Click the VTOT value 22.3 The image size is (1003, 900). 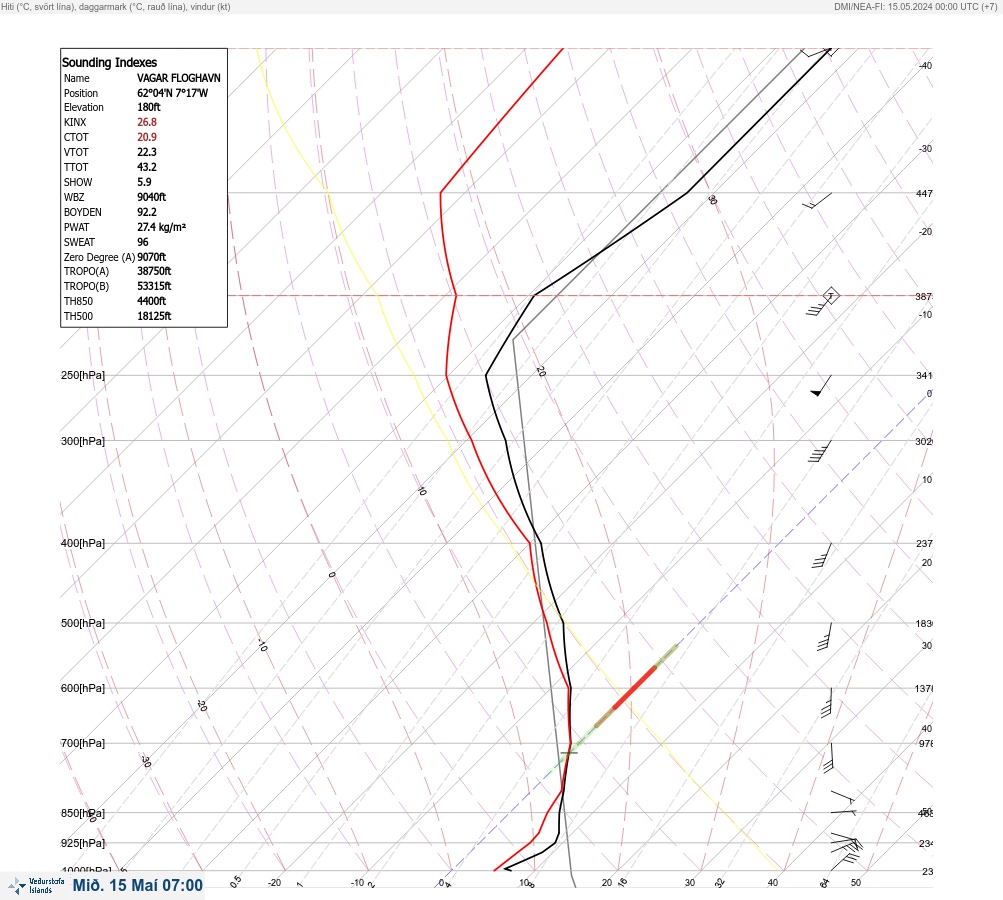[146, 152]
